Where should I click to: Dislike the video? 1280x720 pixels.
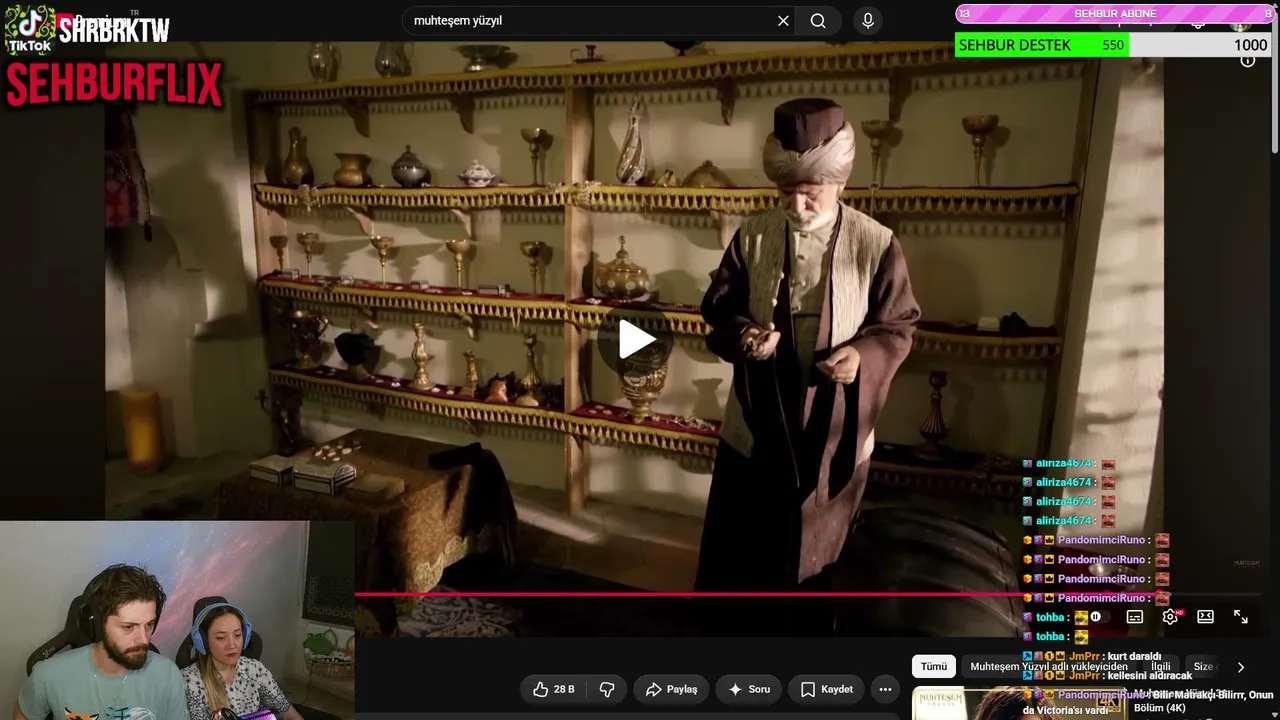coord(607,689)
